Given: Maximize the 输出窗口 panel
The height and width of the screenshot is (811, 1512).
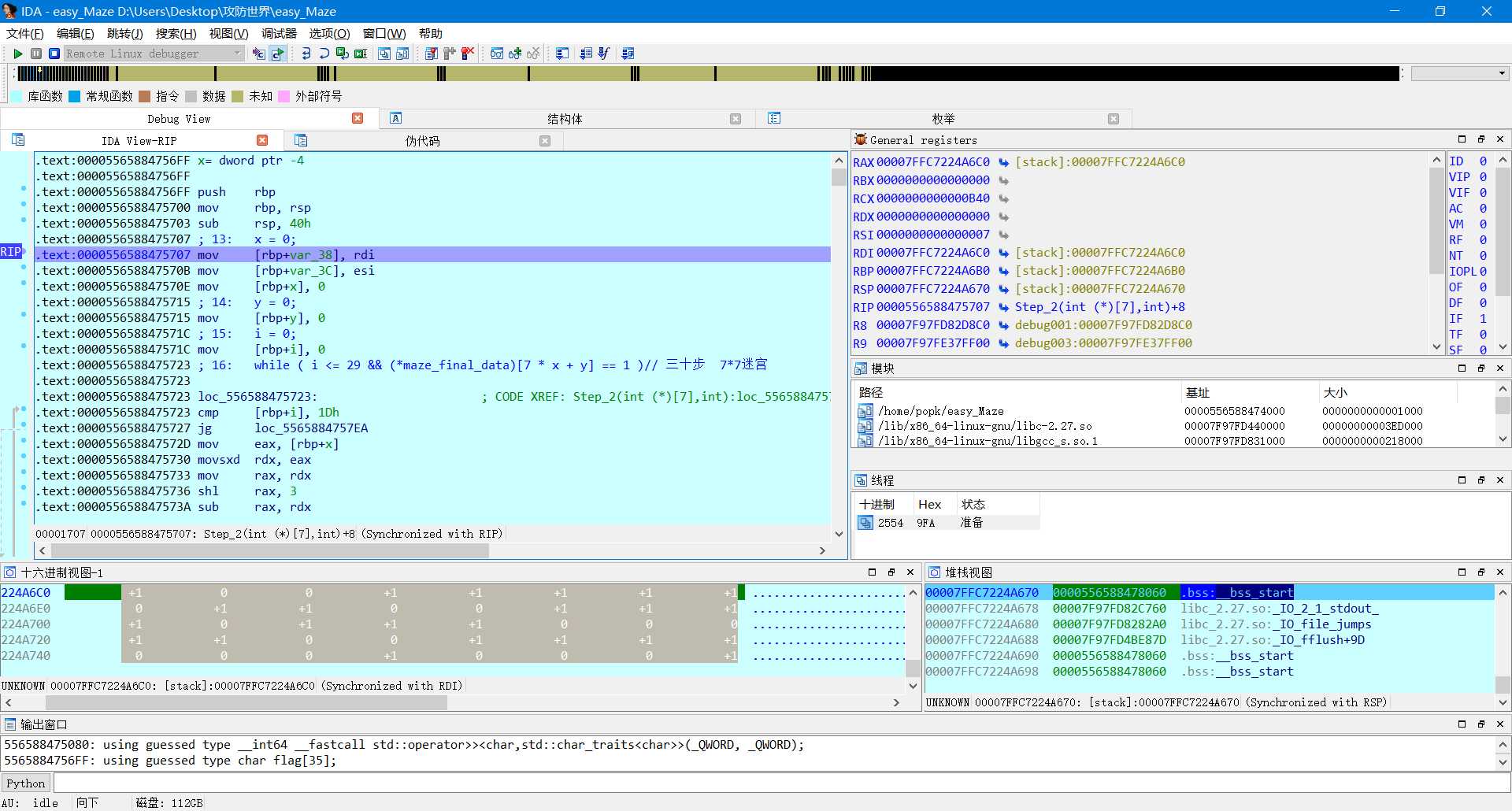Looking at the screenshot, I should (1462, 724).
